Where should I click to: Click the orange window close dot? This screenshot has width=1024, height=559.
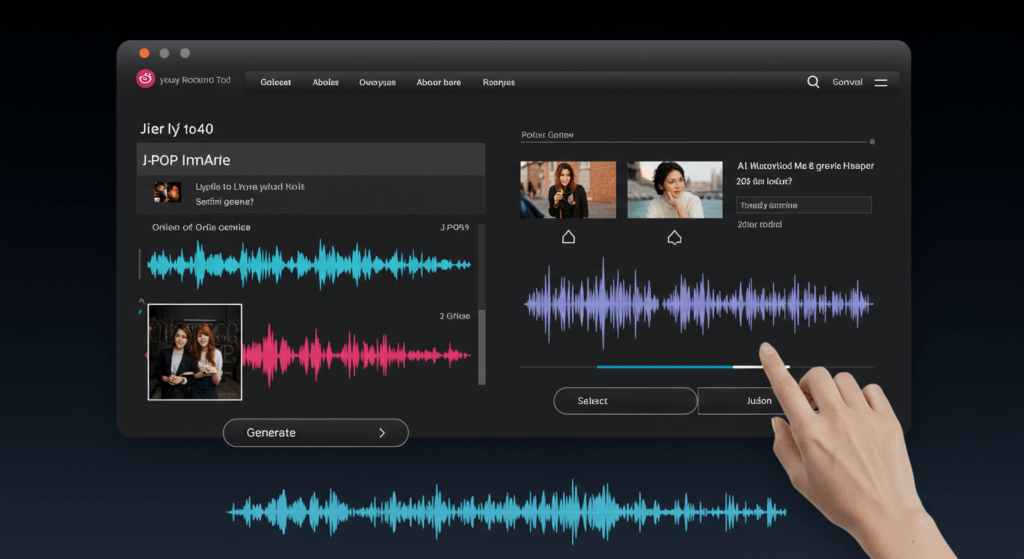[x=144, y=53]
